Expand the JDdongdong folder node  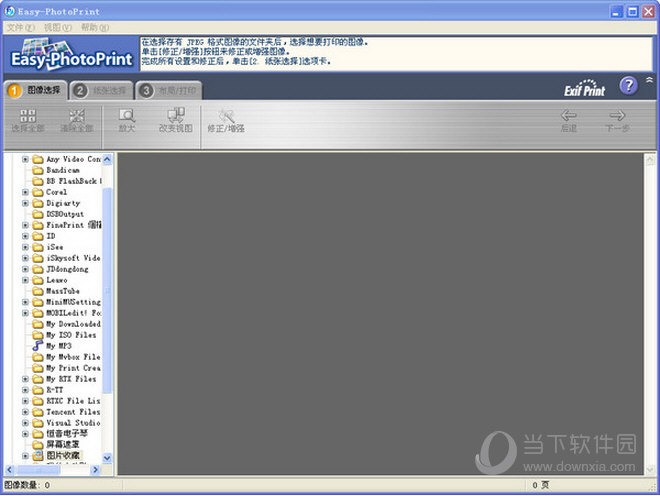(25, 269)
